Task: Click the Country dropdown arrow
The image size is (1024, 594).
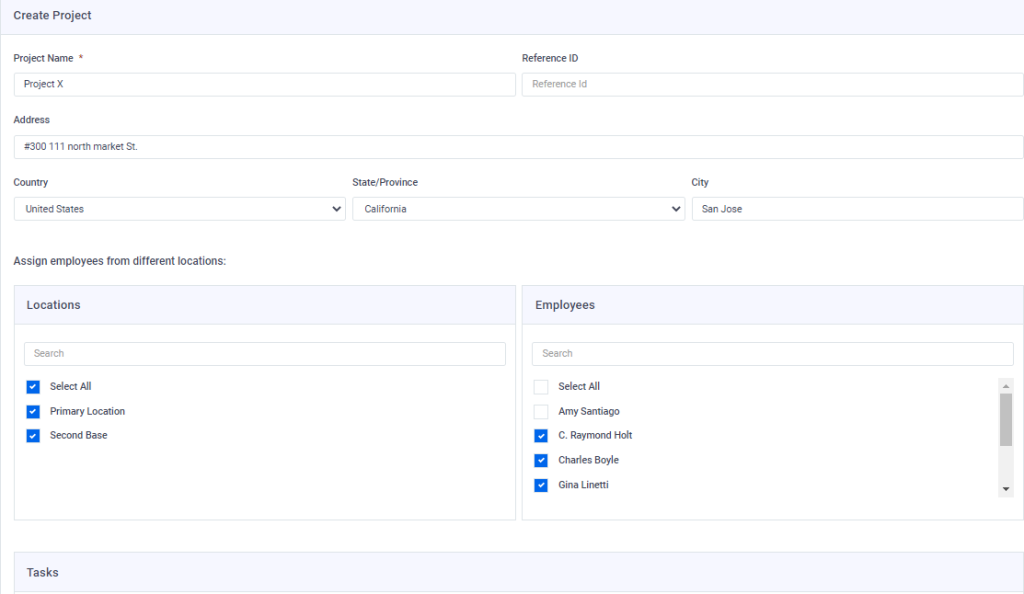Action: (x=335, y=208)
